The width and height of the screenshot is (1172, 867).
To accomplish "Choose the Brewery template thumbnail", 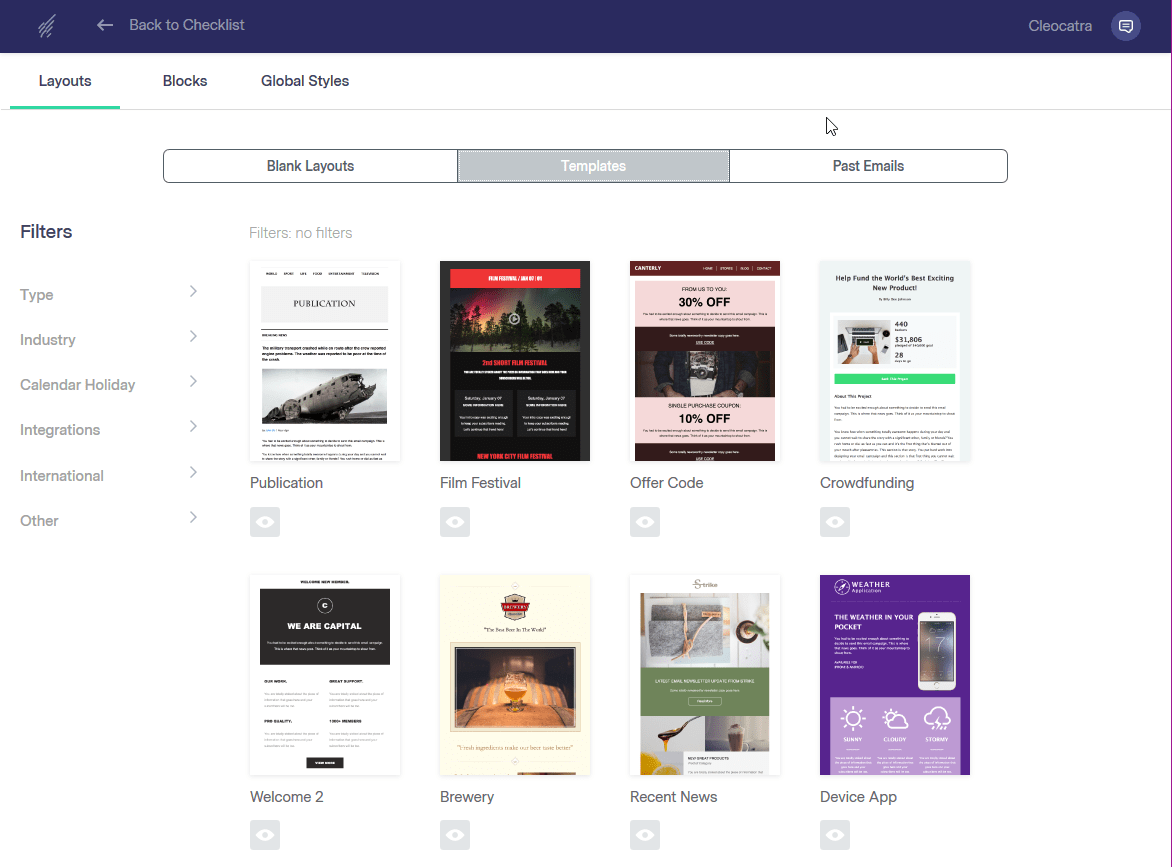I will [x=515, y=675].
